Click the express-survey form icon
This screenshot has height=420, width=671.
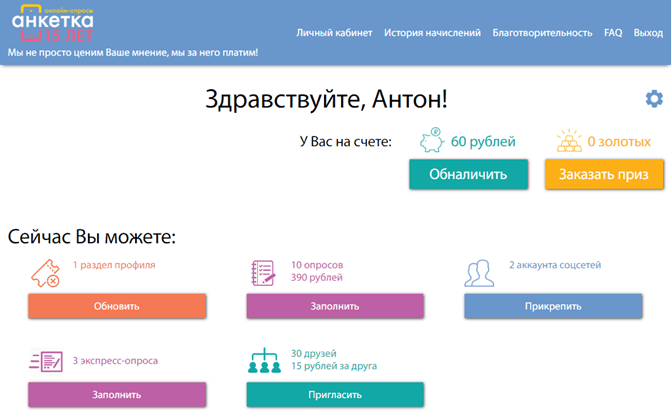pyautogui.click(x=46, y=362)
